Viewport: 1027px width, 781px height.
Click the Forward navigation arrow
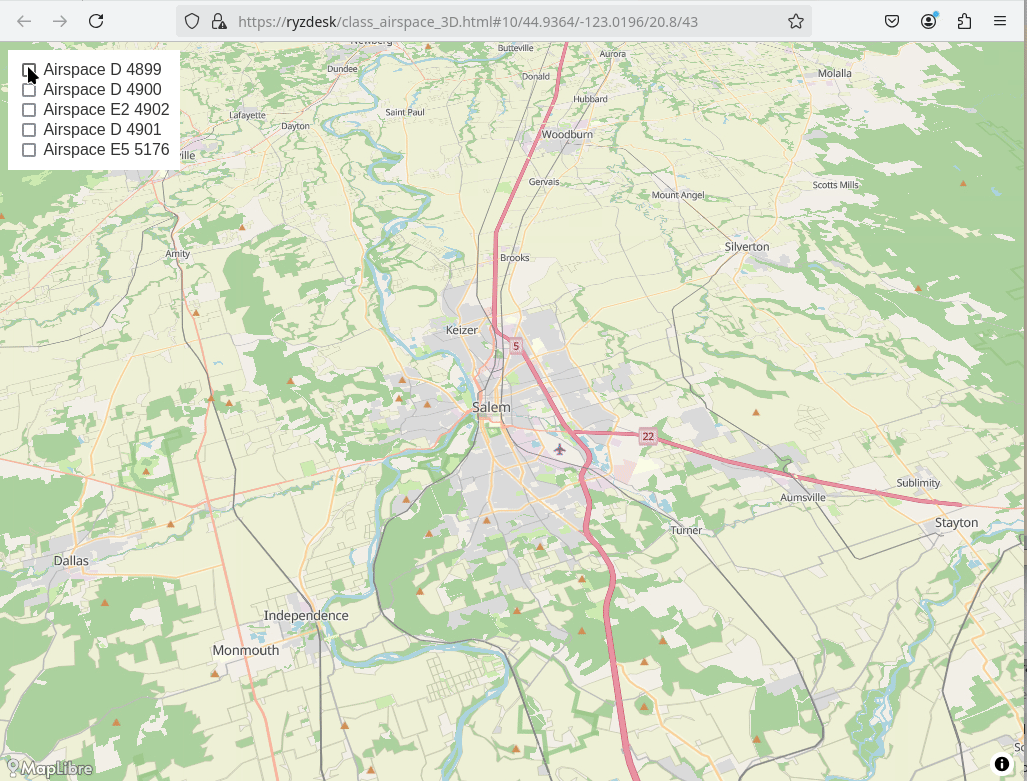click(60, 21)
